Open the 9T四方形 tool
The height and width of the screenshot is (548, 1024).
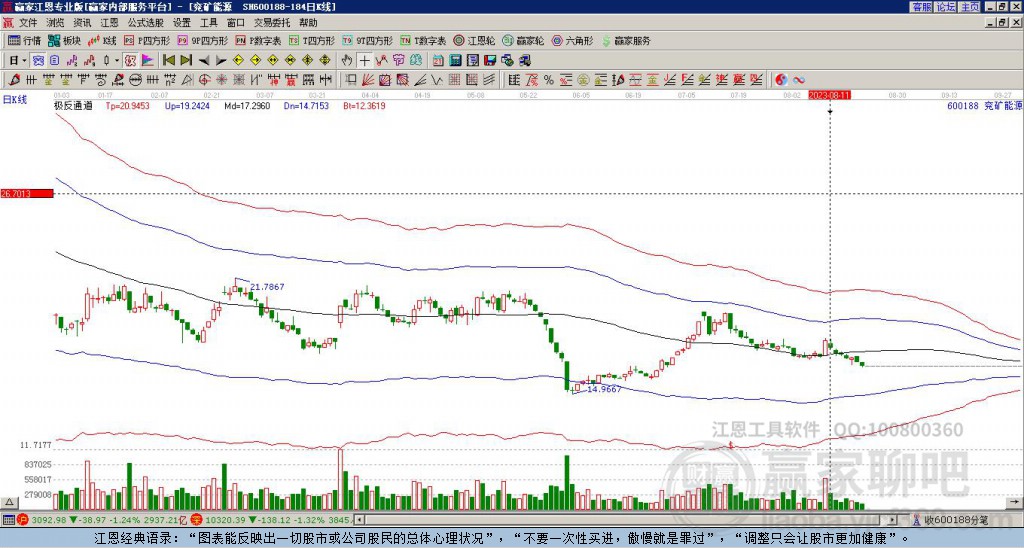pos(368,40)
